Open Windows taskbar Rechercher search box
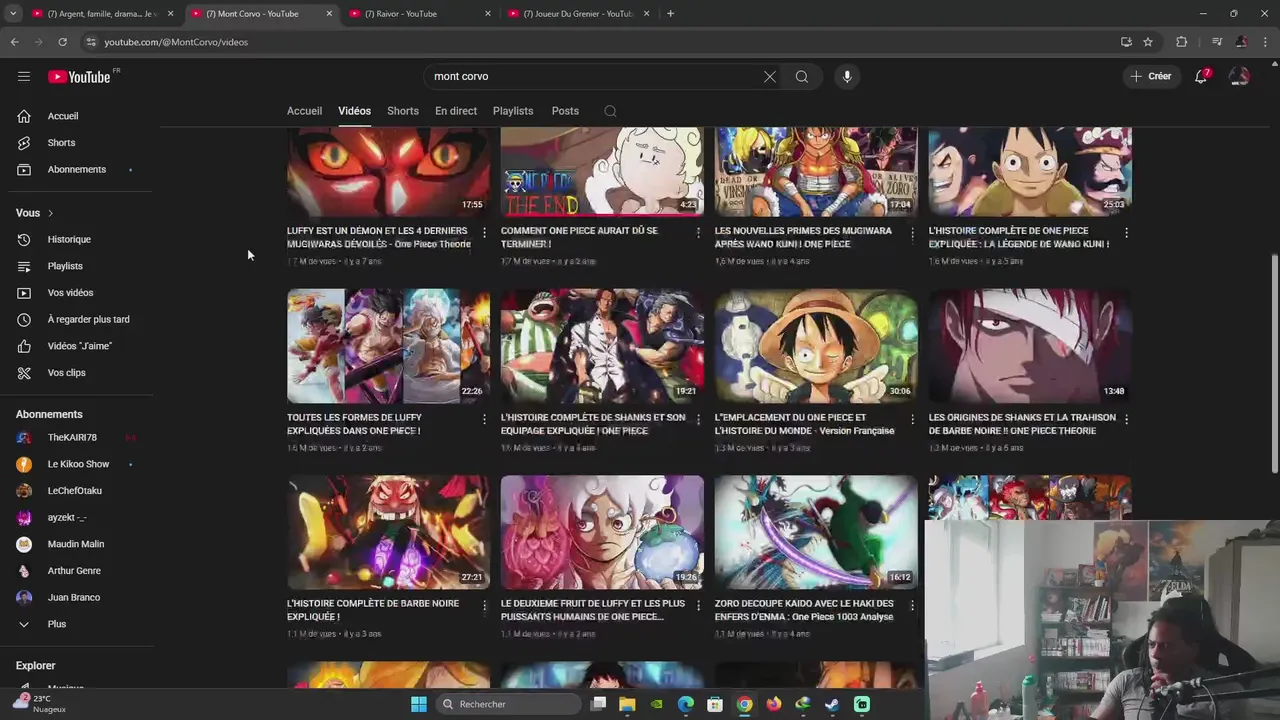 (x=510, y=704)
